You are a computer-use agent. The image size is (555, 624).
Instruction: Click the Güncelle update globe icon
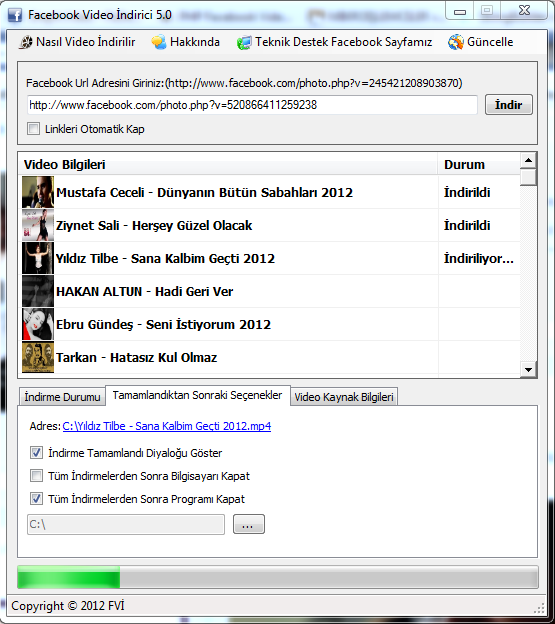click(x=456, y=42)
